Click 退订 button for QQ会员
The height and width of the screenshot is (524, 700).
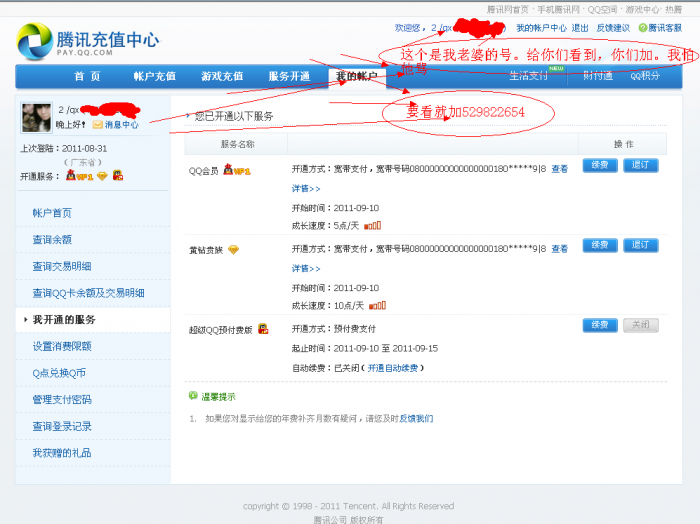click(x=641, y=165)
